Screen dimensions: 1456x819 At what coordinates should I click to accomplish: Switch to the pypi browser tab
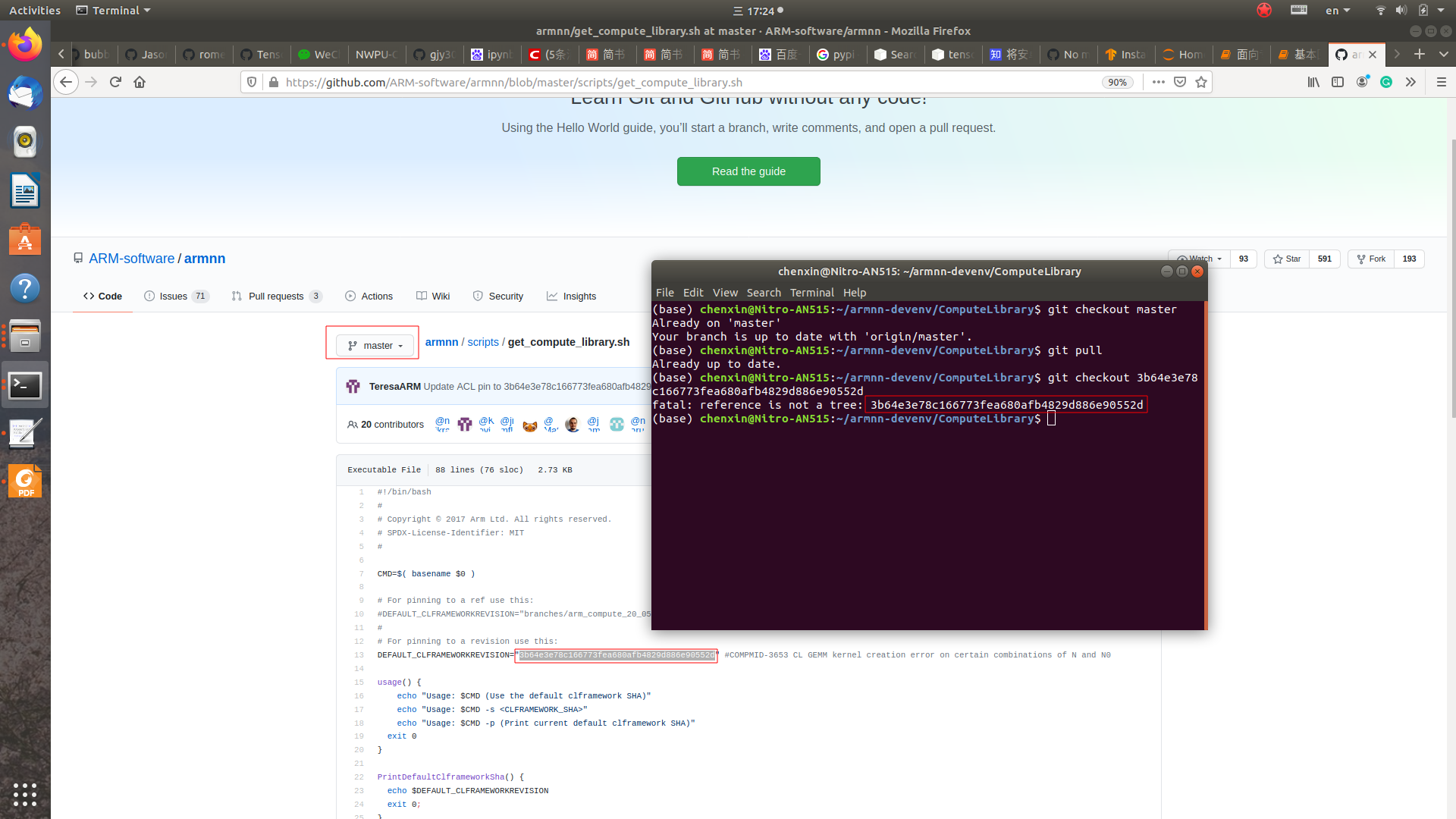coord(838,54)
